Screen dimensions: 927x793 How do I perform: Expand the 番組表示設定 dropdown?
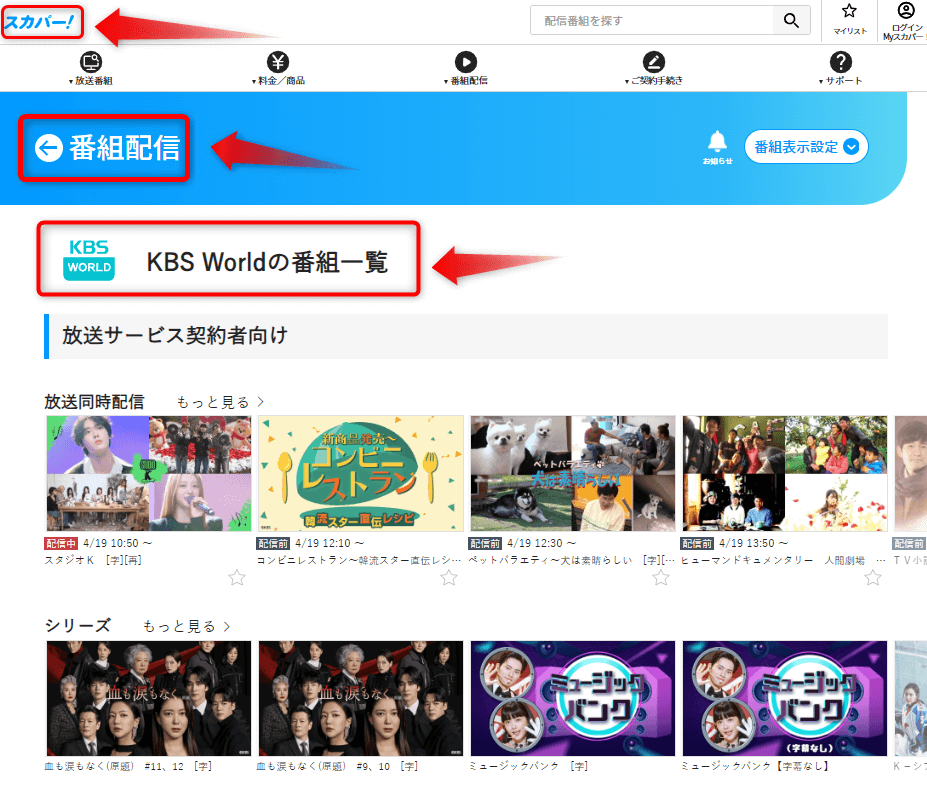point(806,147)
